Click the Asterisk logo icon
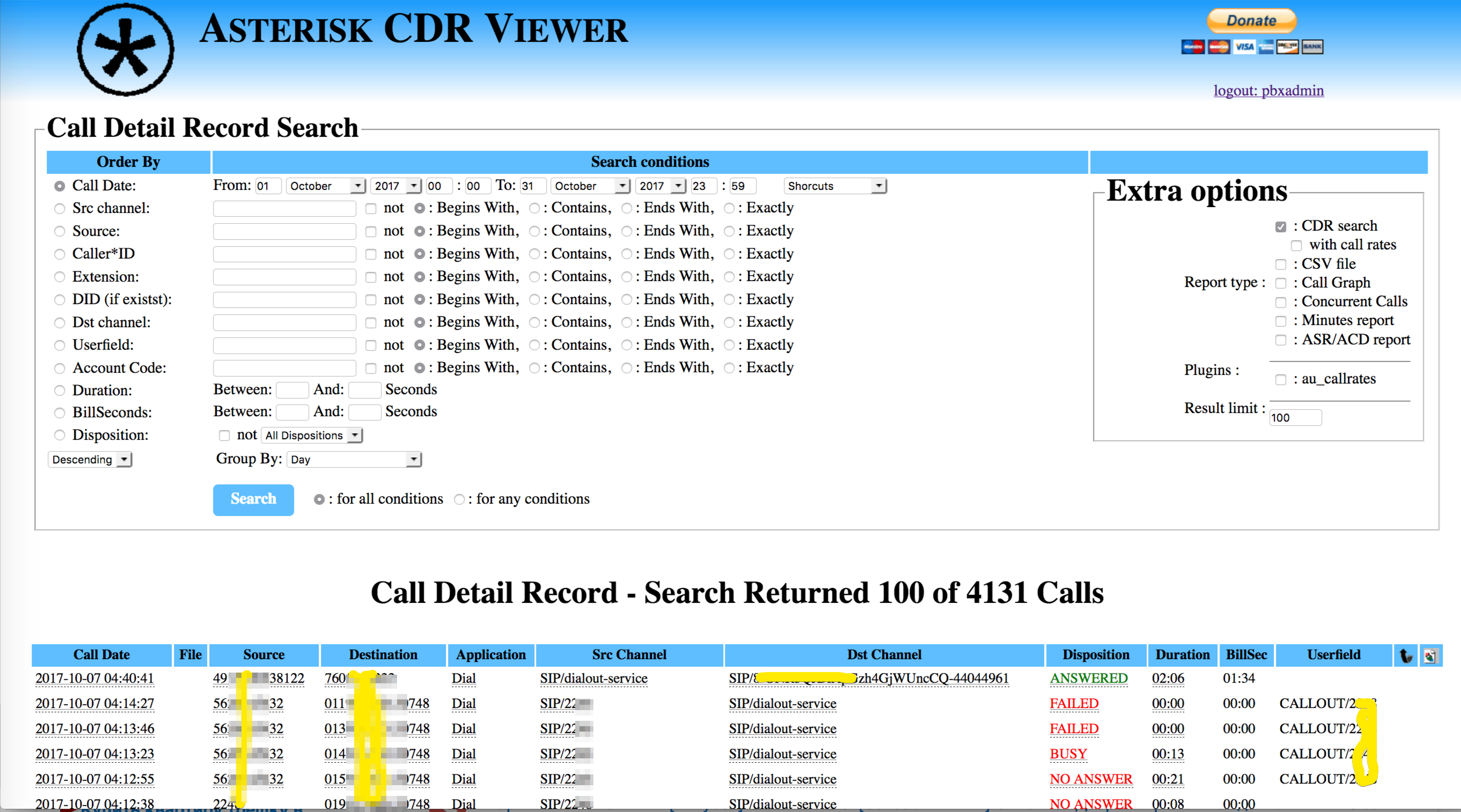Image resolution: width=1461 pixels, height=812 pixels. [x=126, y=50]
